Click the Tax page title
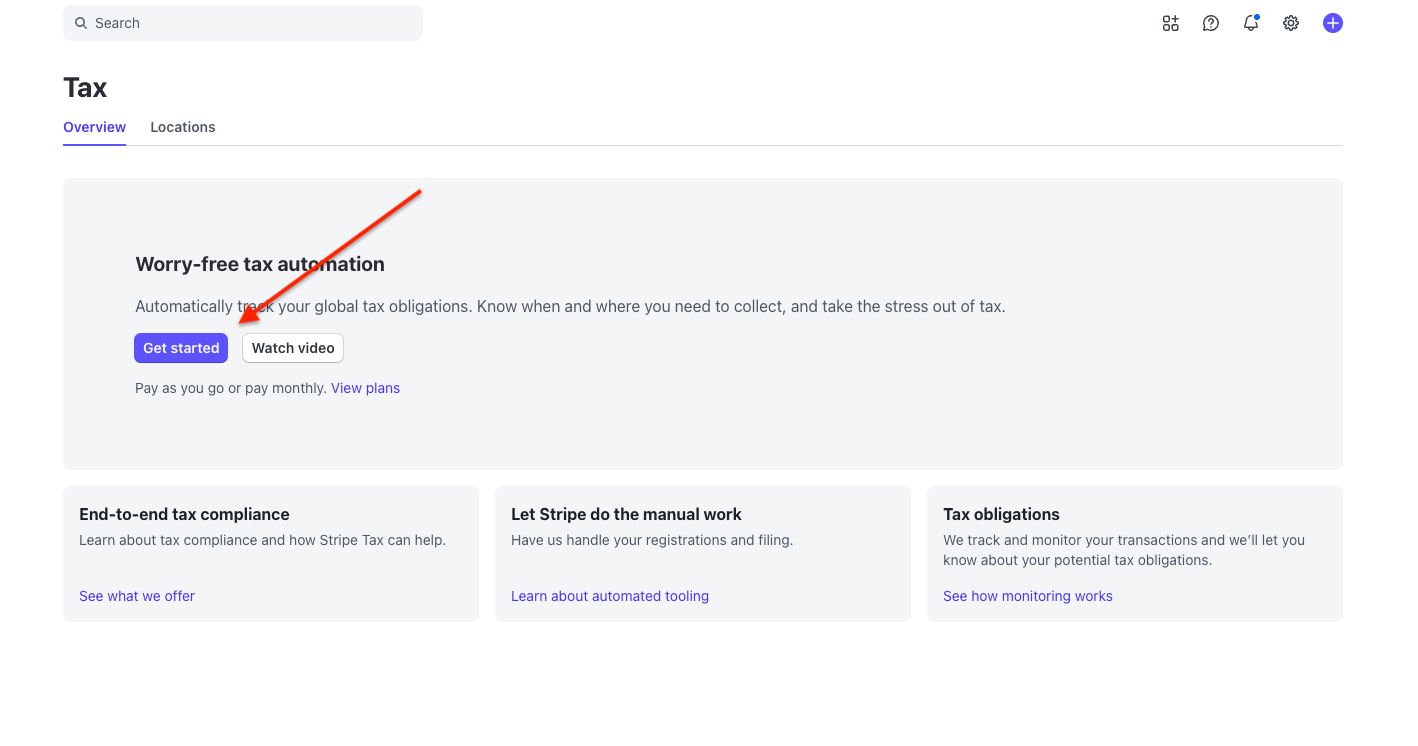This screenshot has height=746, width=1418. (x=85, y=88)
